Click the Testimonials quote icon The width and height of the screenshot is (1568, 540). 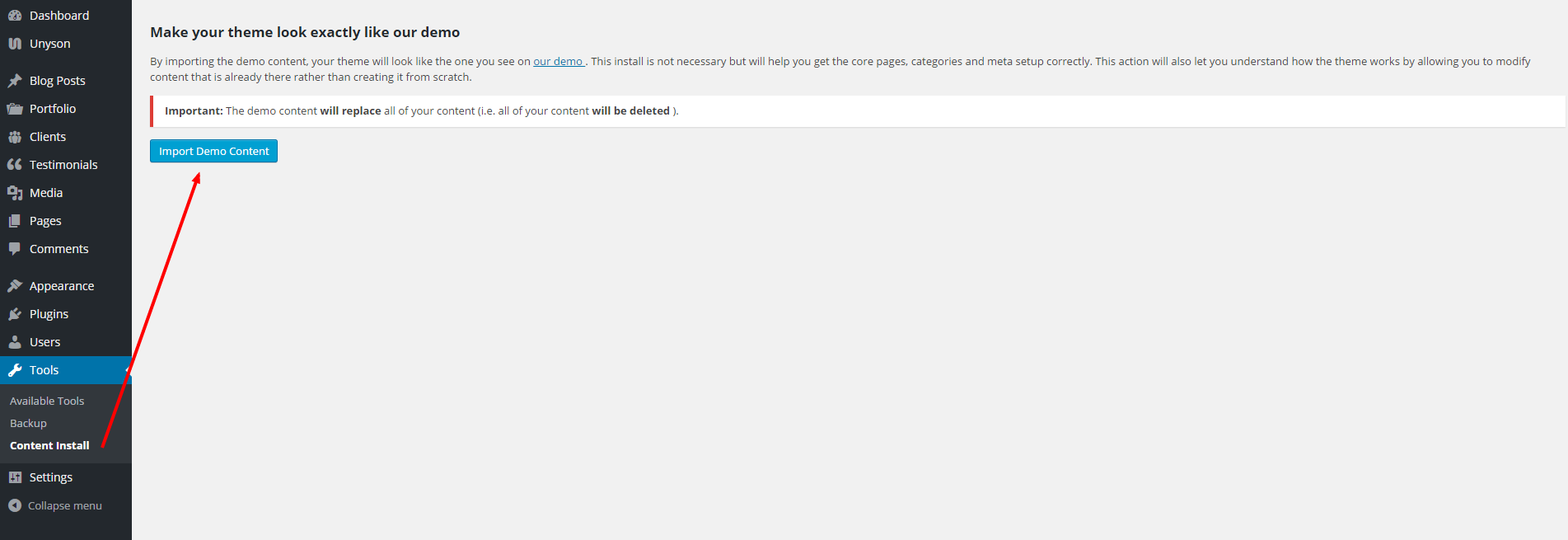[15, 165]
